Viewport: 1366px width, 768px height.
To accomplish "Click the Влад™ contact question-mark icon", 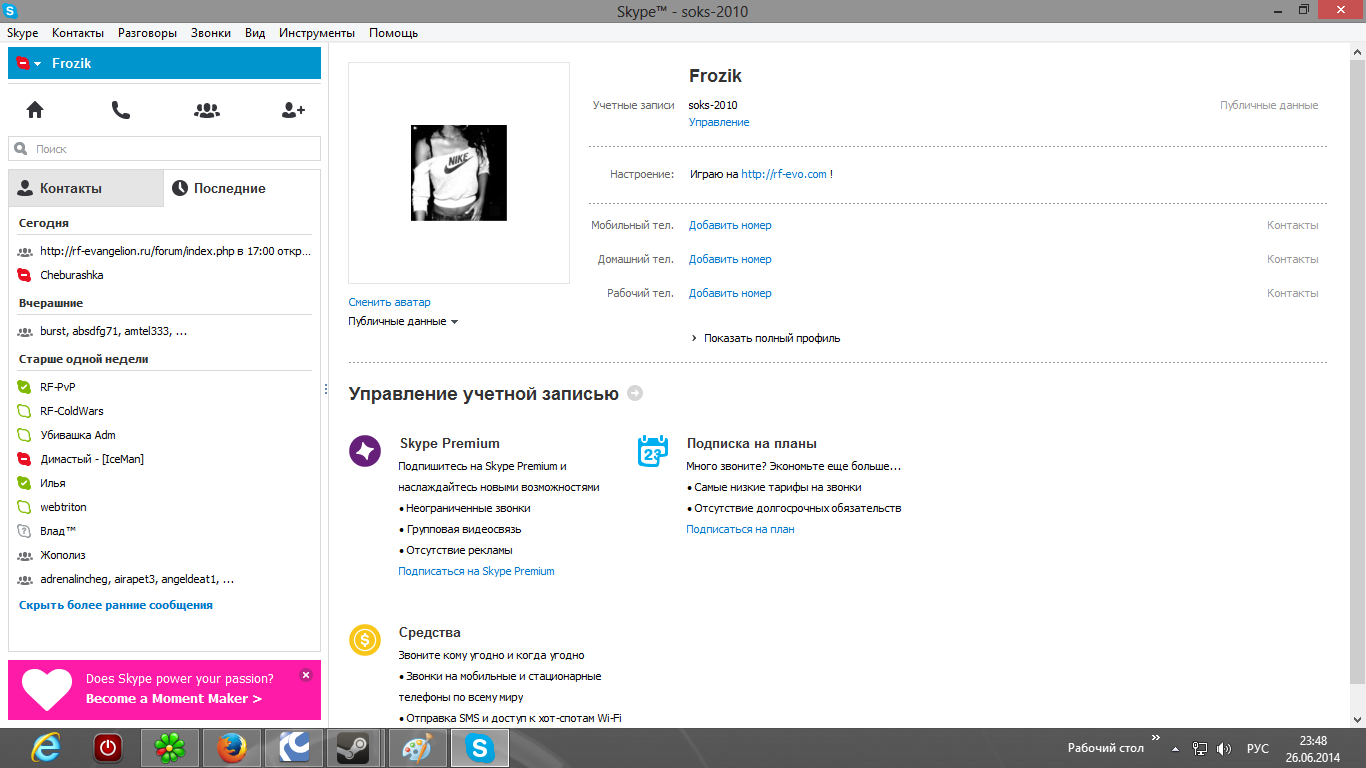I will (x=25, y=531).
